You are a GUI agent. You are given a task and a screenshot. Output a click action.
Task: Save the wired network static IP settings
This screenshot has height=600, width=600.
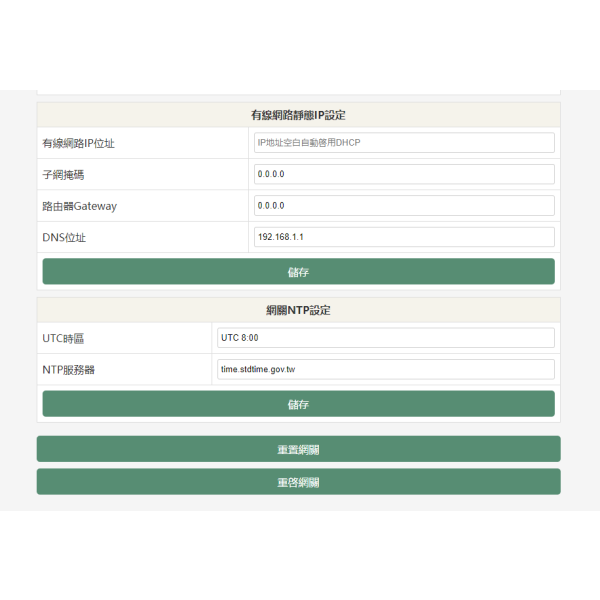point(298,271)
